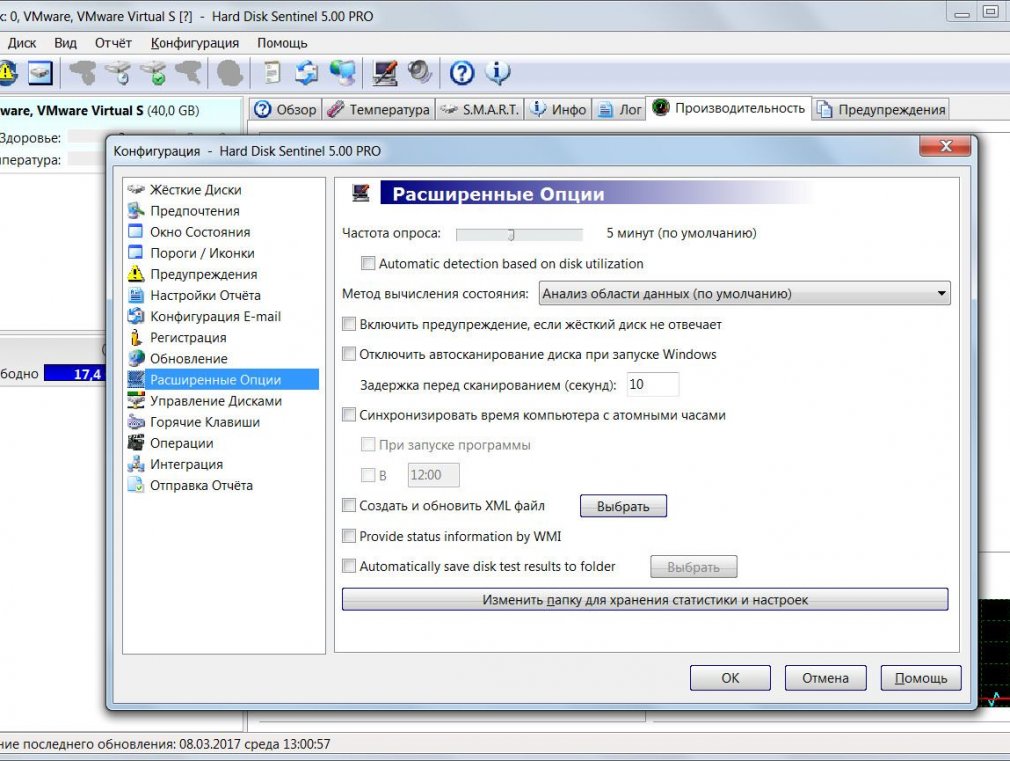This screenshot has height=761, width=1010.
Task: Select Управление Дисками in the configuration list
Action: 216,401
